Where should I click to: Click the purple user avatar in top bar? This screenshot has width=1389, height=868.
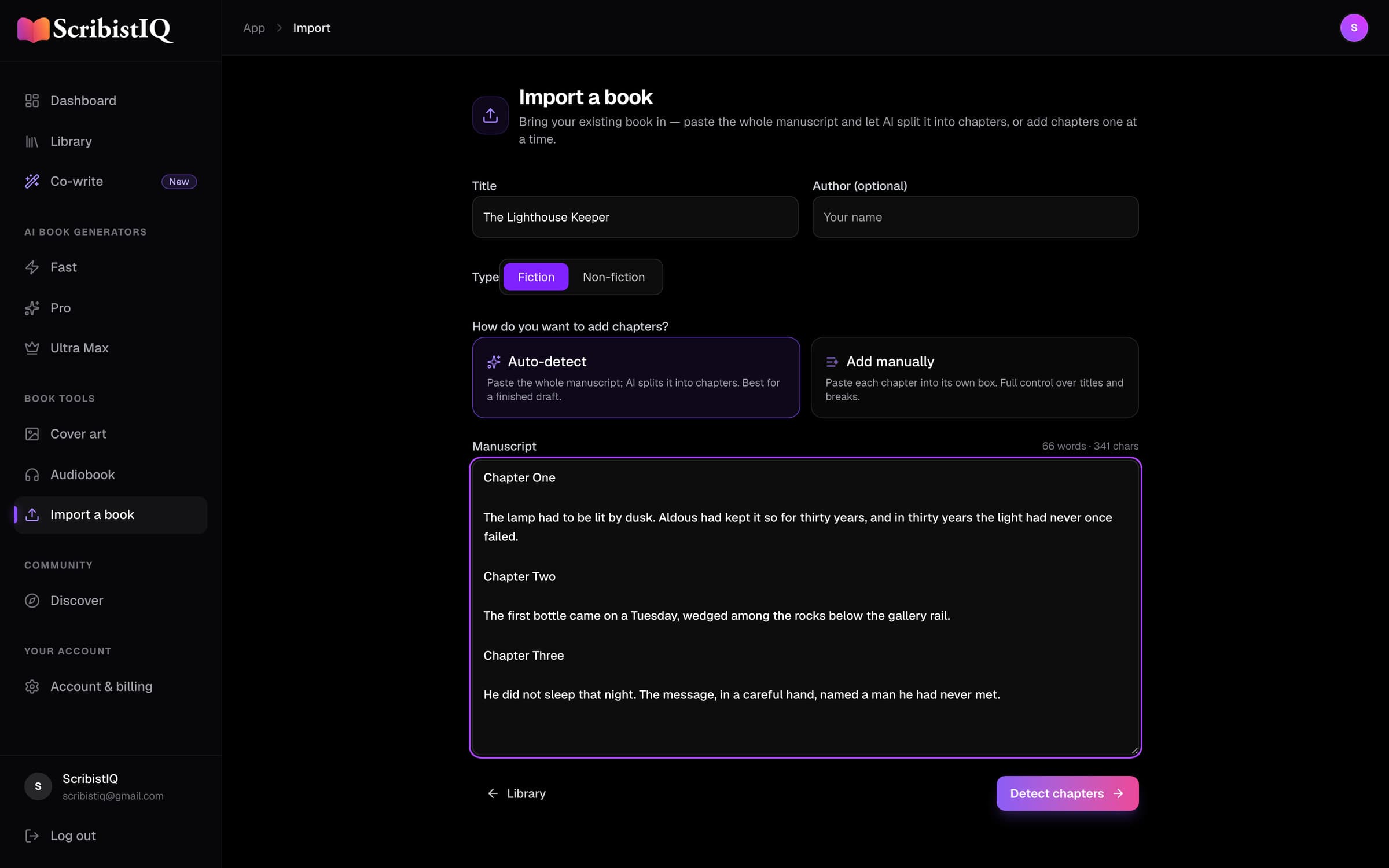1354,28
